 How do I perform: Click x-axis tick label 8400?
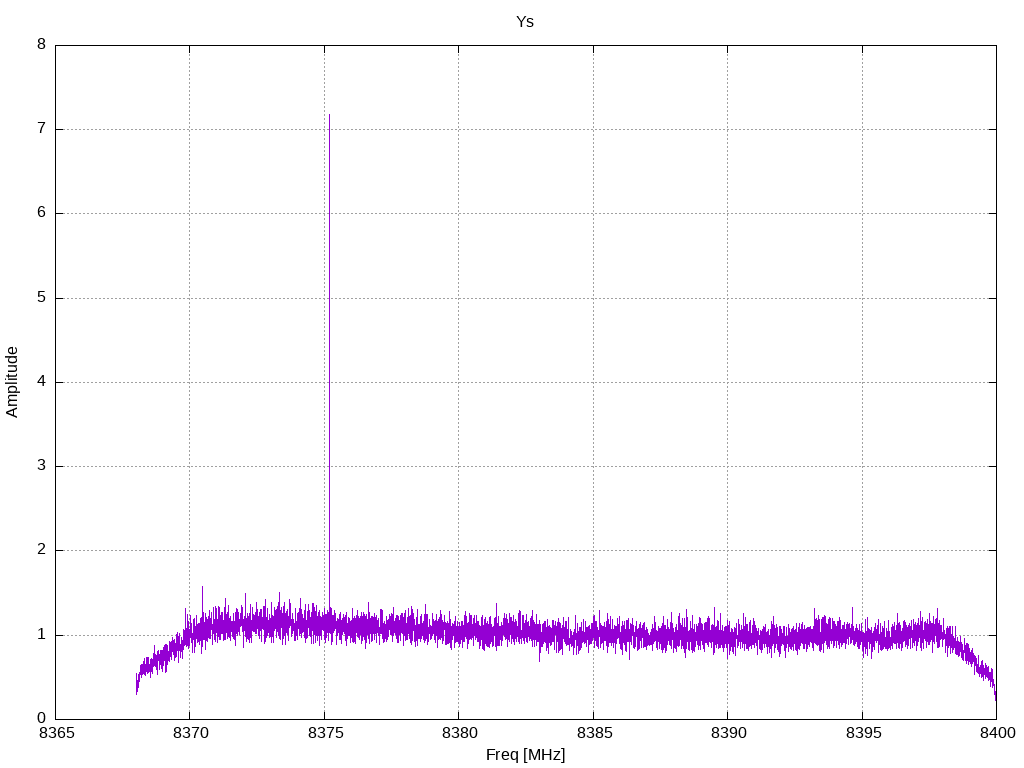coord(997,733)
